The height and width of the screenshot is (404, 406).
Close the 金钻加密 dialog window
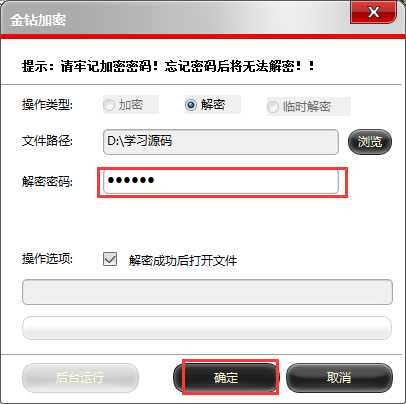tap(373, 12)
